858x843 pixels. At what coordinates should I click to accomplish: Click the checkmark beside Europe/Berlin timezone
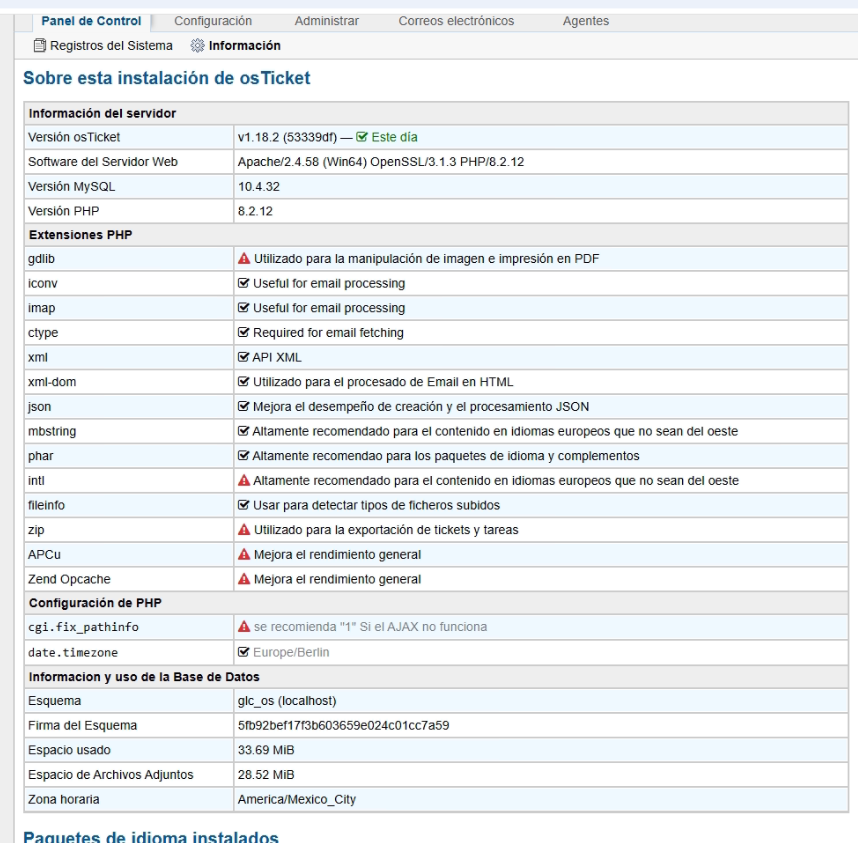coord(243,653)
